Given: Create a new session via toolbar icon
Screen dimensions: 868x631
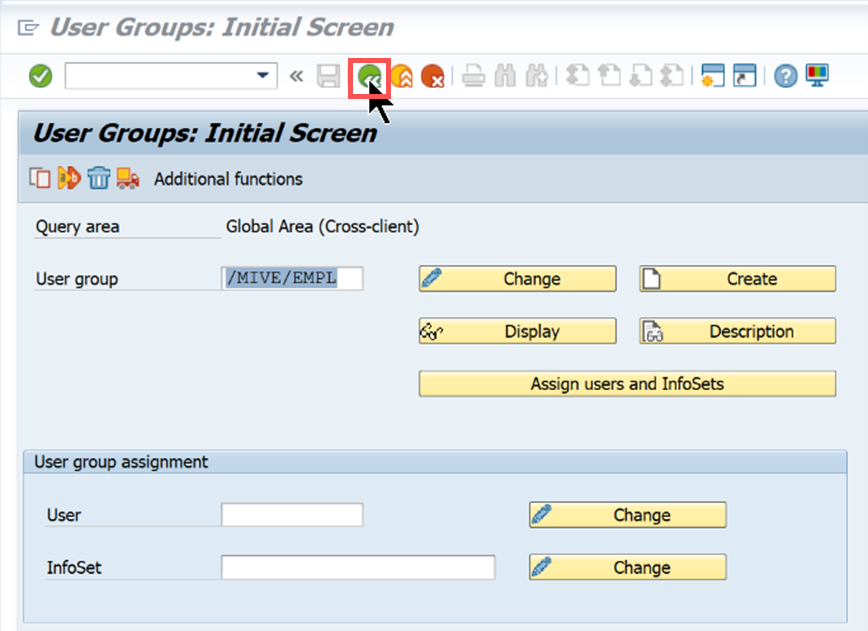Looking at the screenshot, I should [x=712, y=76].
